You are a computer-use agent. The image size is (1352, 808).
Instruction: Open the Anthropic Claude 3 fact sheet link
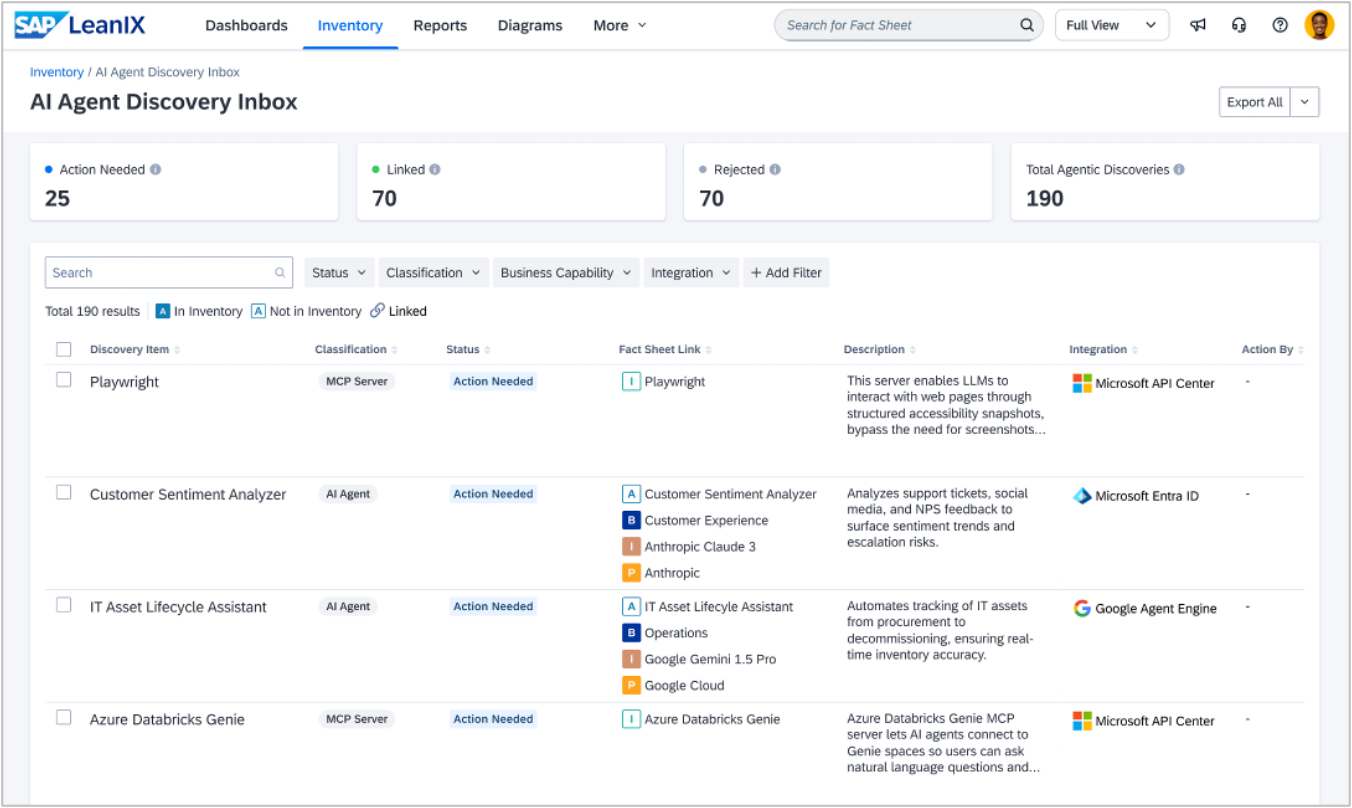point(699,546)
